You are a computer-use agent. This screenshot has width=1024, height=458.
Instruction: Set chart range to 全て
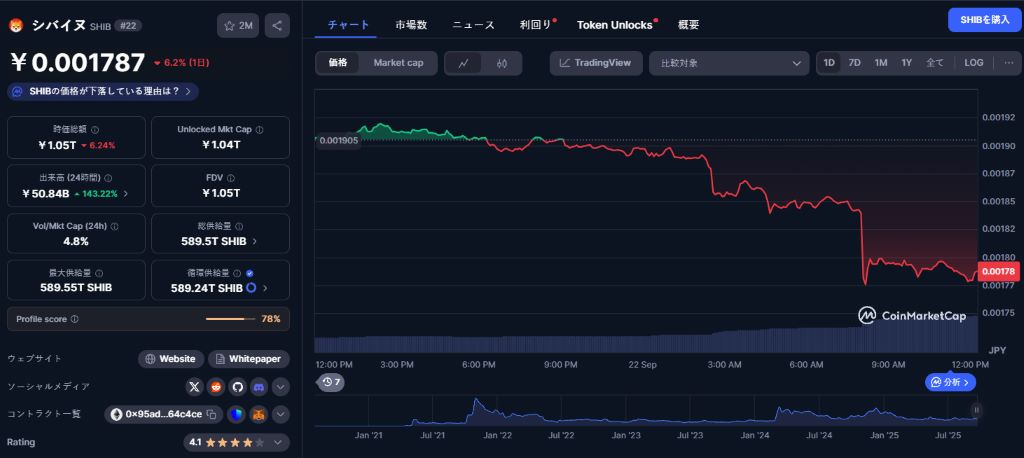(x=935, y=63)
